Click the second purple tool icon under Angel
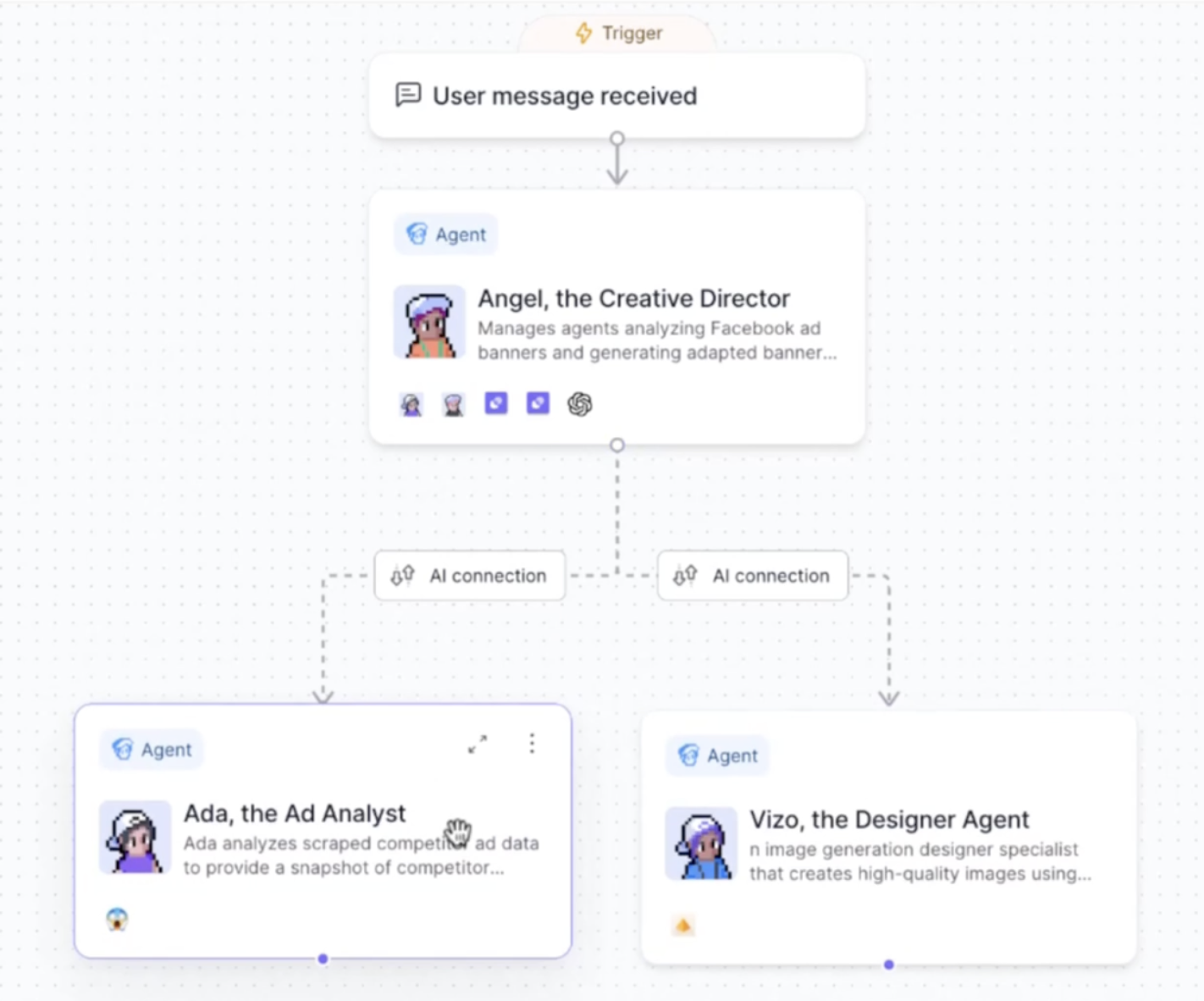The height and width of the screenshot is (1001, 1204). coord(537,404)
